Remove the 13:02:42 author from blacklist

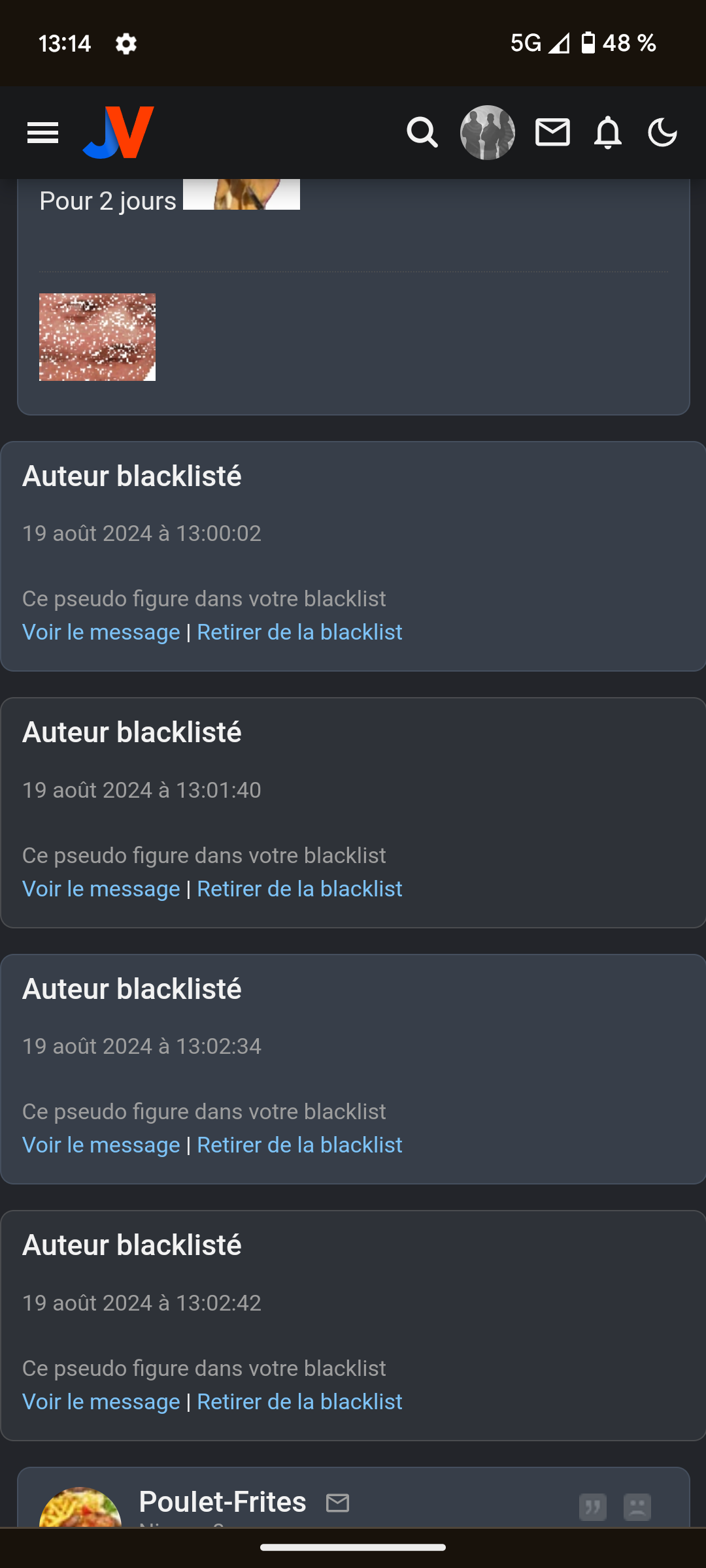[299, 1401]
